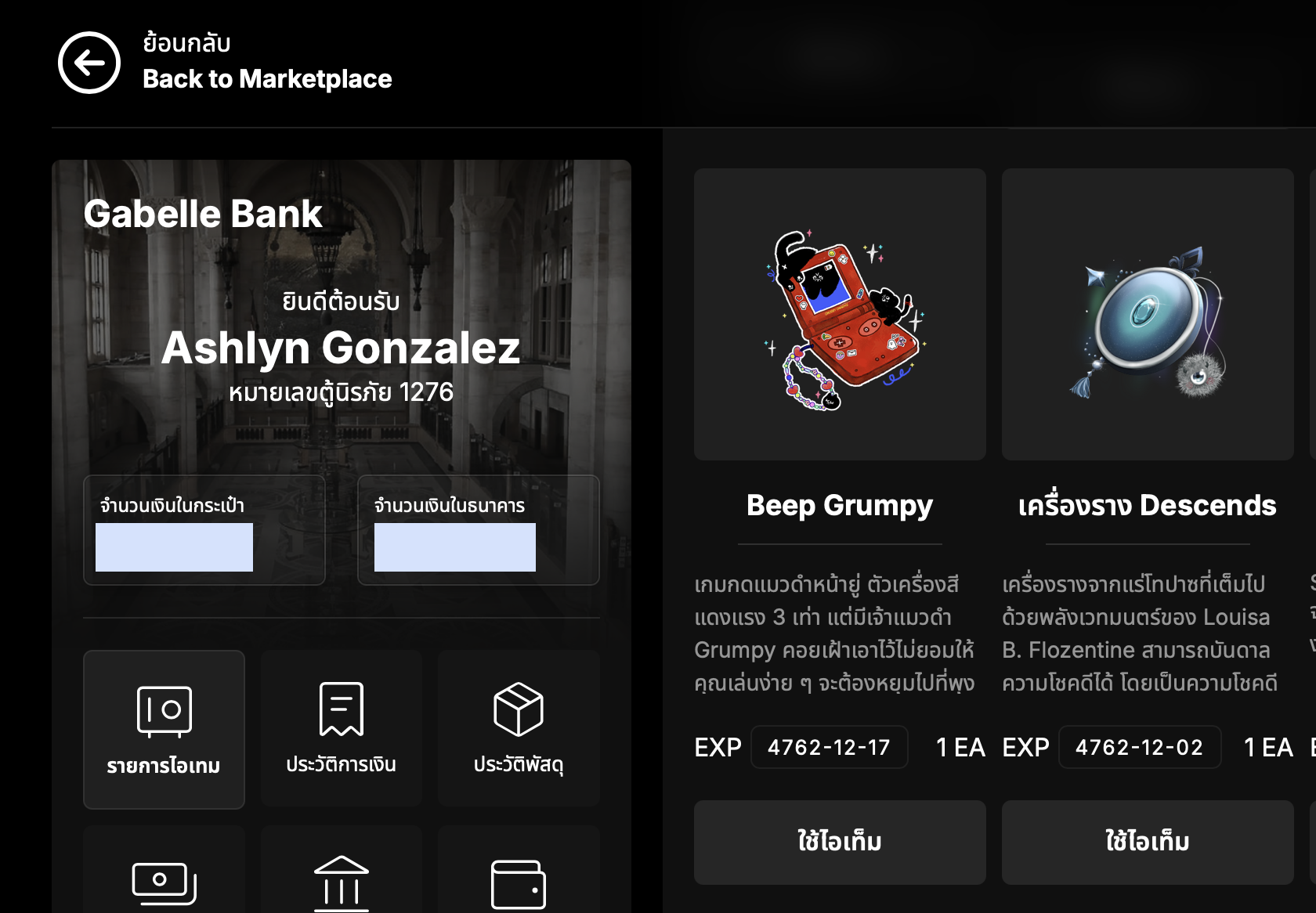Screen dimensions: 1316x913
Task: Click the wallet icon tile
Action: click(x=519, y=870)
